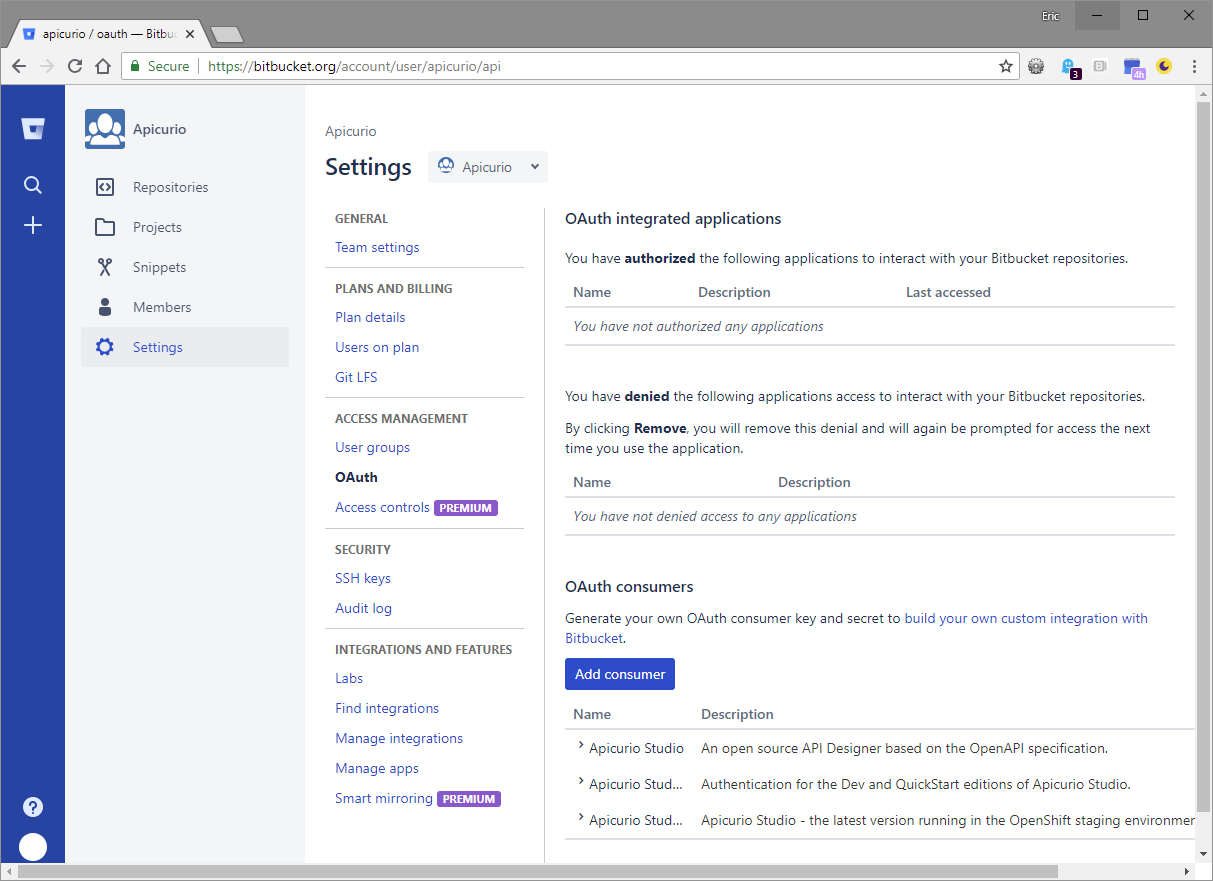Click the Settings gear icon in sidebar

coord(105,347)
